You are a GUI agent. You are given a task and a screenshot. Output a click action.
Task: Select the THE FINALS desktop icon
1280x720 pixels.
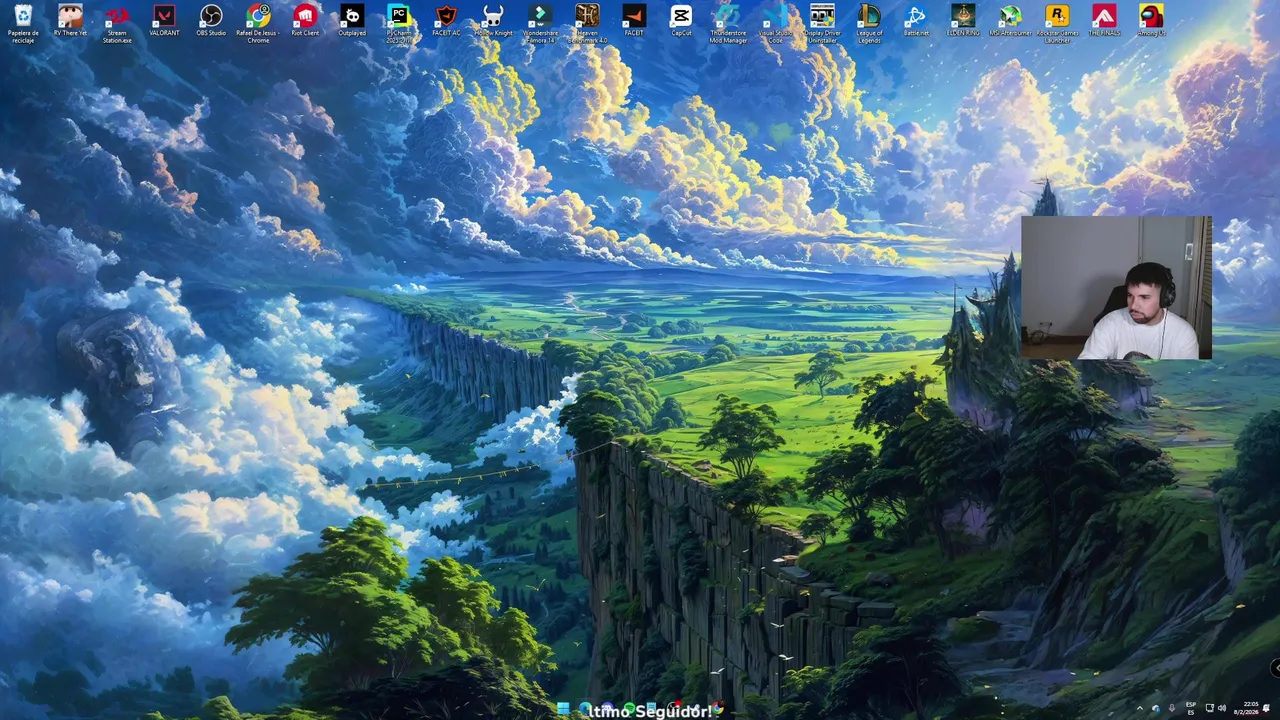click(1104, 21)
